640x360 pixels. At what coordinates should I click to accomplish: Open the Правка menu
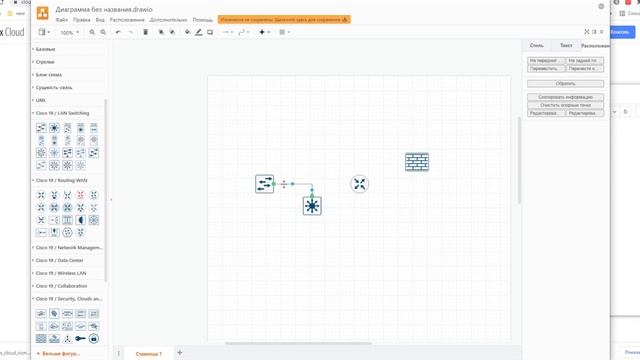tap(82, 20)
